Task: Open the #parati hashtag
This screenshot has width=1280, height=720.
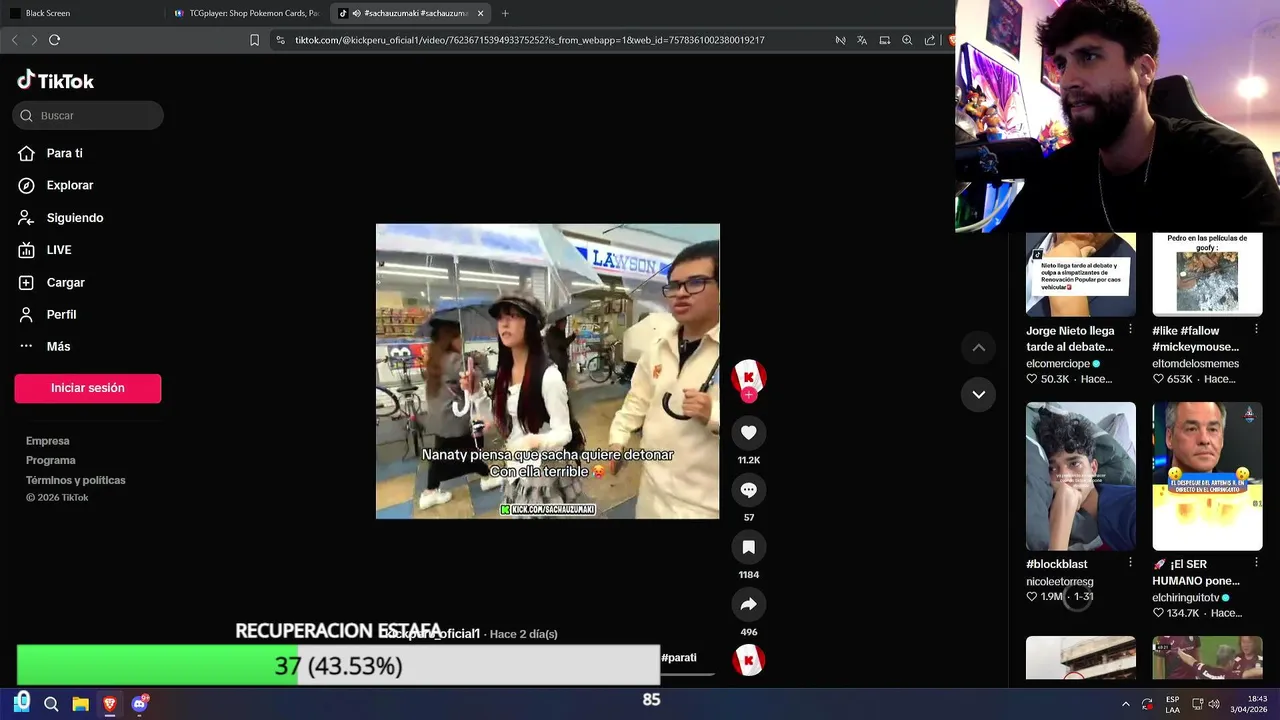Action: (x=678, y=657)
